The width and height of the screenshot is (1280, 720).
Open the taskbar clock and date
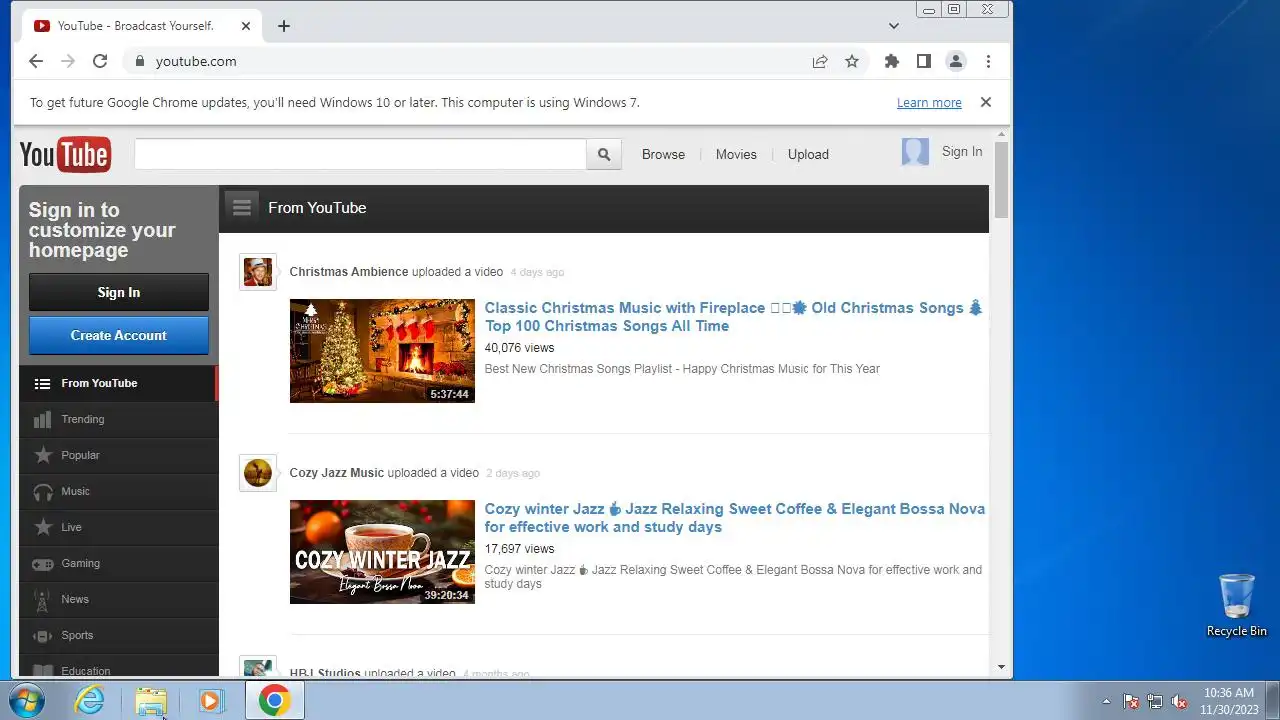(x=1229, y=701)
